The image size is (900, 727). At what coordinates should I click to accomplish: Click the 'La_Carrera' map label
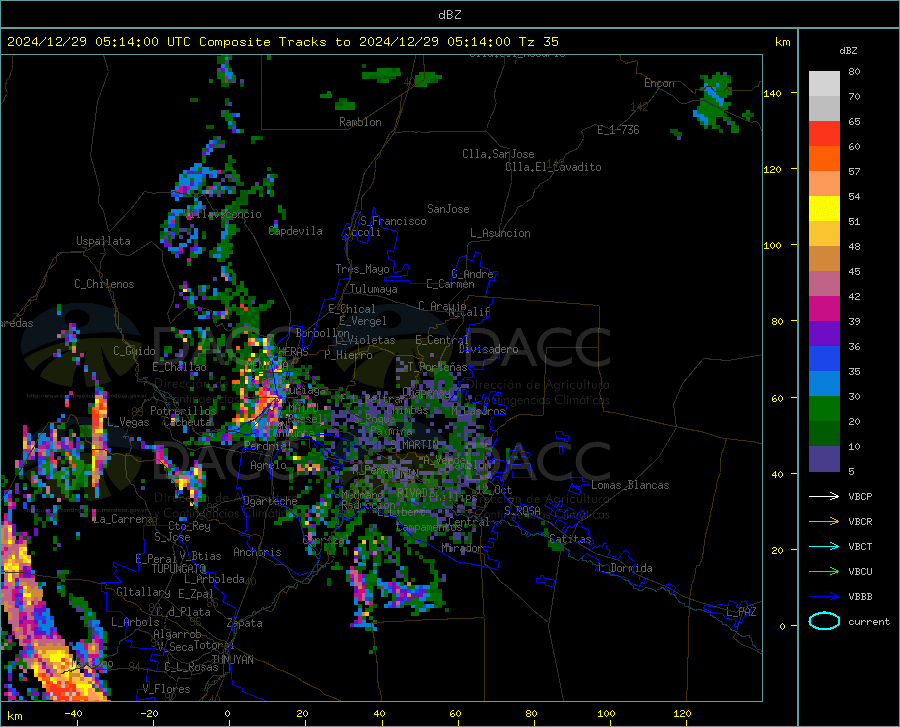123,519
